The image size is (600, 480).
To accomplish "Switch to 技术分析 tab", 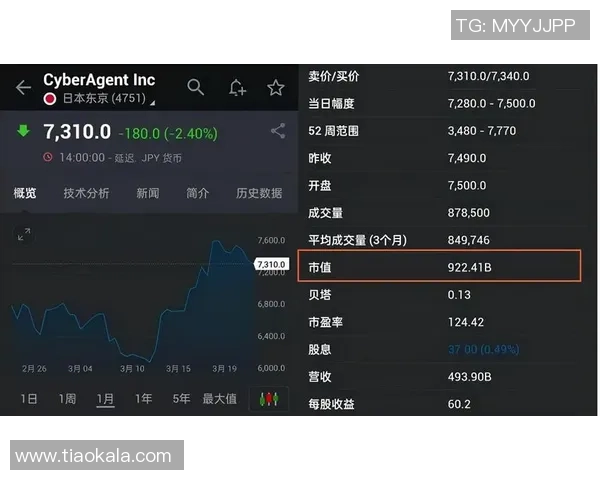I will (x=86, y=193).
